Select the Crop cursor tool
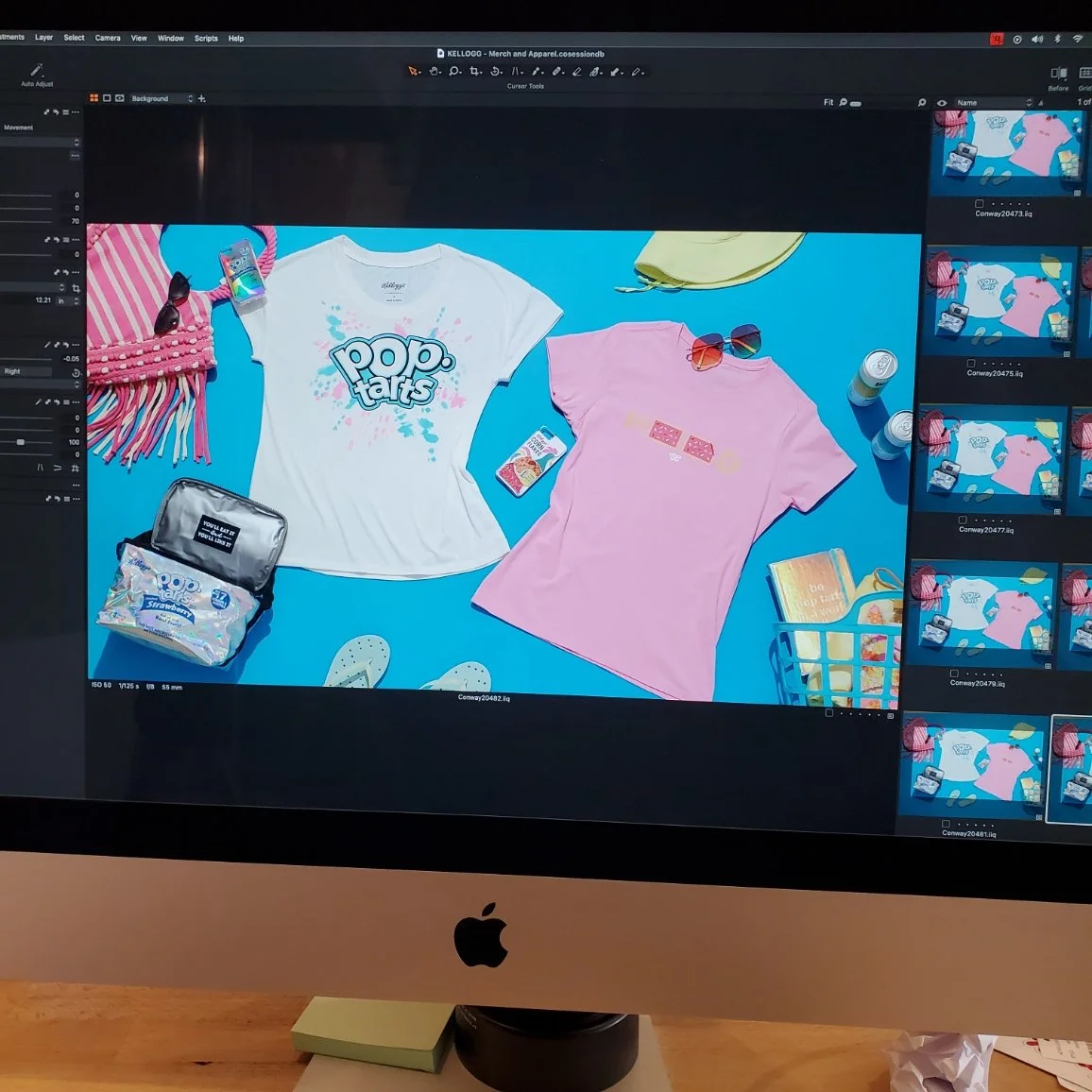The image size is (1092, 1092). (x=474, y=71)
